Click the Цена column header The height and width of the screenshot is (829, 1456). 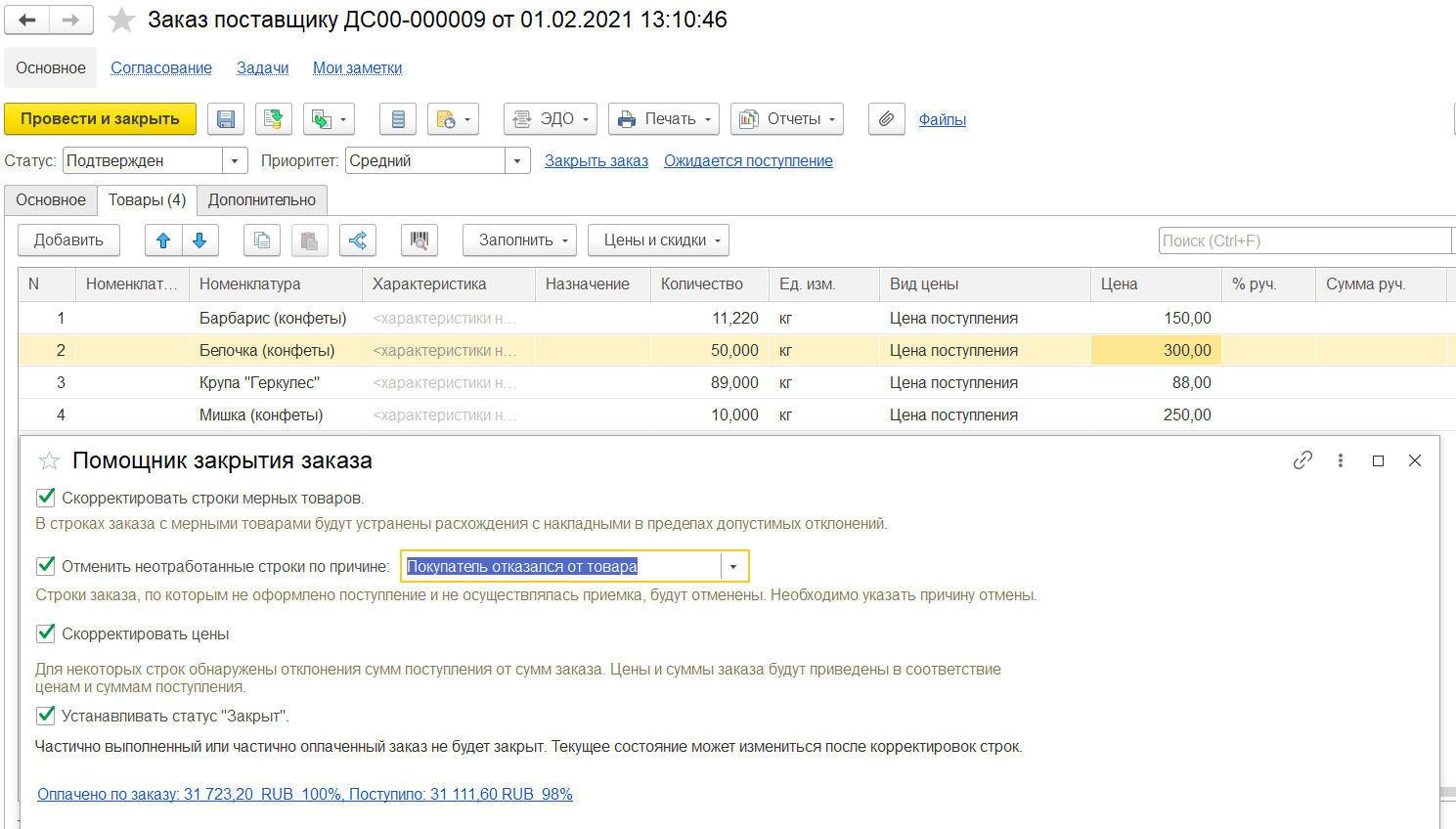coord(1156,284)
